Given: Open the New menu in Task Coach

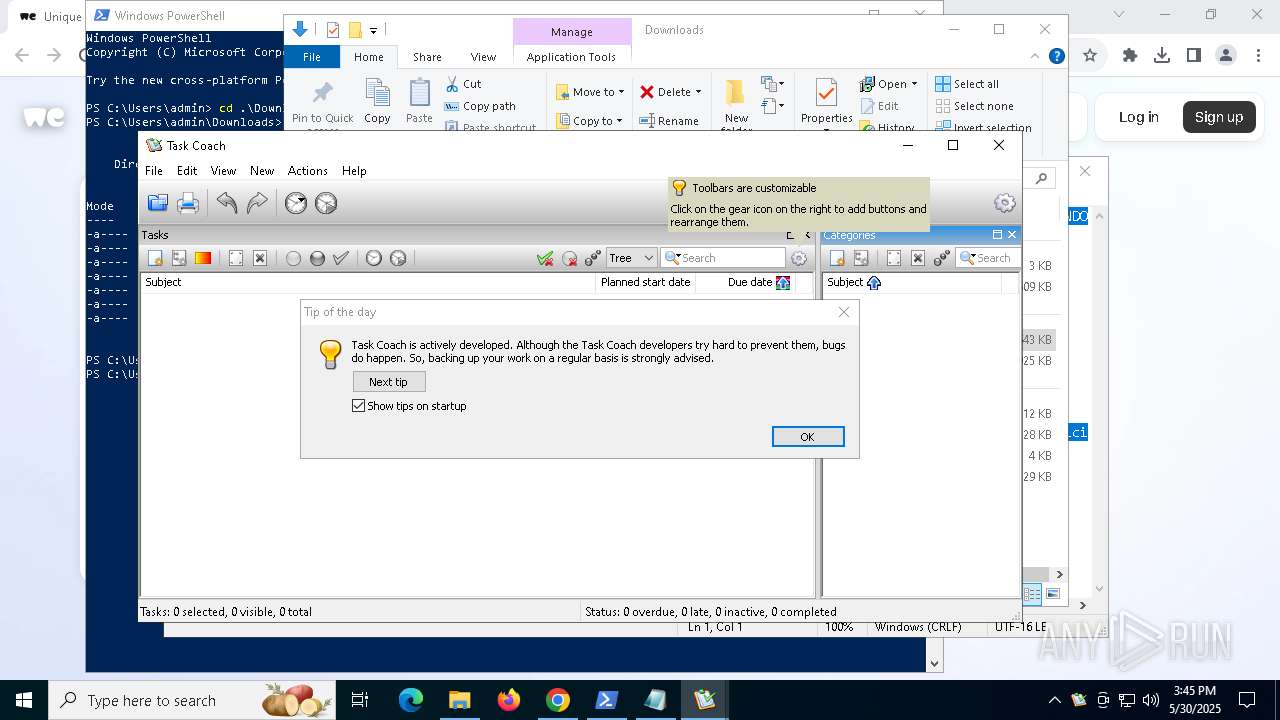Looking at the screenshot, I should [x=262, y=171].
